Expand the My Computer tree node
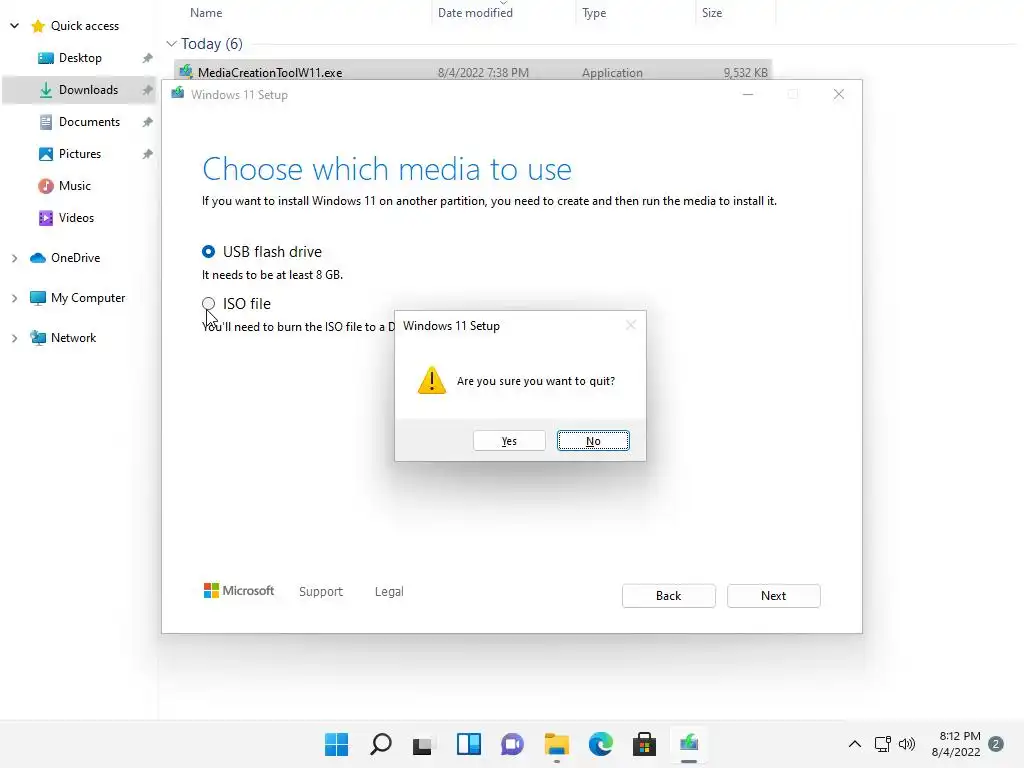Screen dimensions: 1024x768 point(14,298)
